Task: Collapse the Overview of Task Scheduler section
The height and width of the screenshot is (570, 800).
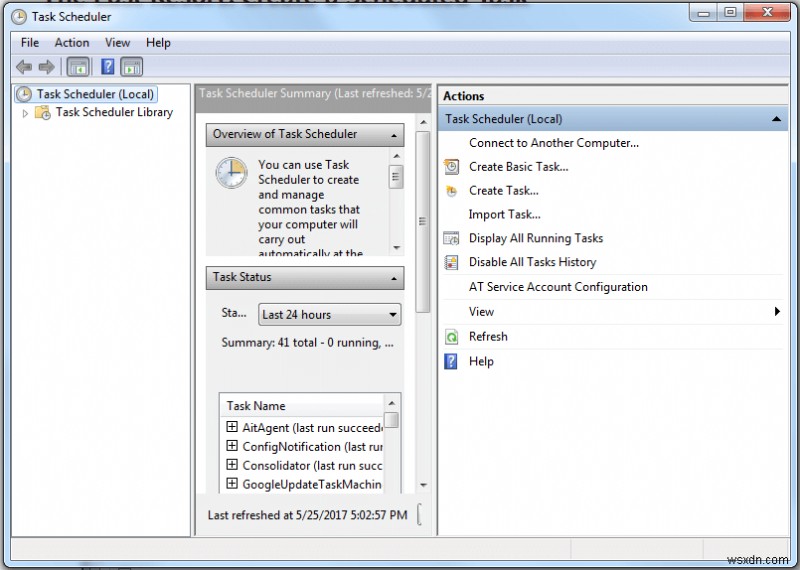Action: coord(394,135)
